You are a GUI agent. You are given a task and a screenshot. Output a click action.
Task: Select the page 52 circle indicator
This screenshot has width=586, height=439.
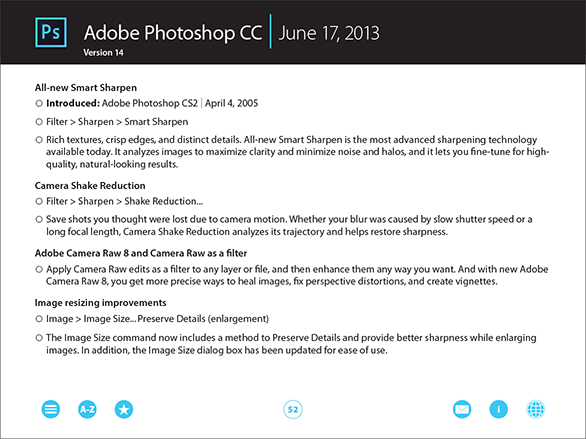pyautogui.click(x=293, y=409)
